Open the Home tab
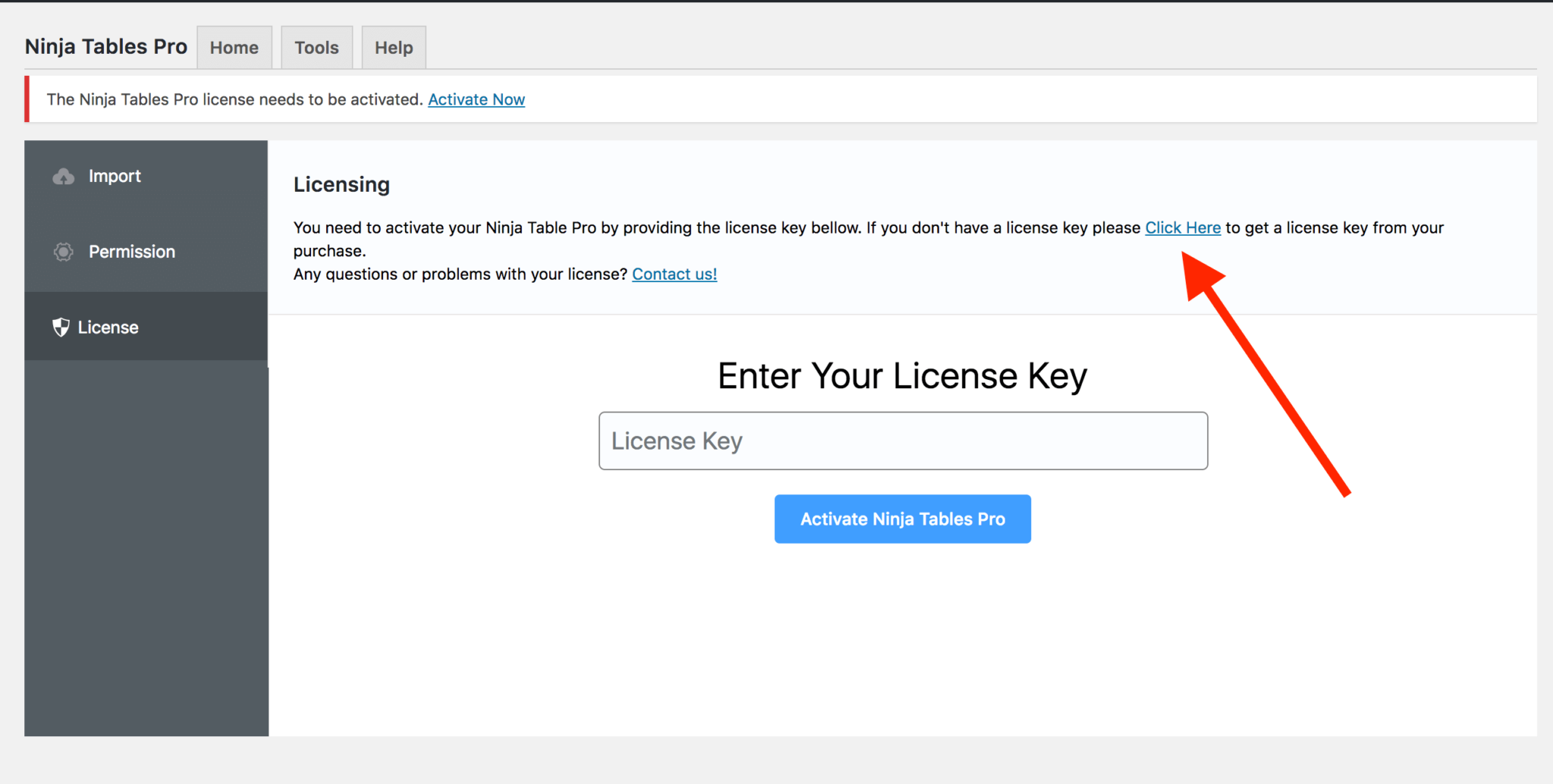The image size is (1553, 784). click(x=234, y=48)
